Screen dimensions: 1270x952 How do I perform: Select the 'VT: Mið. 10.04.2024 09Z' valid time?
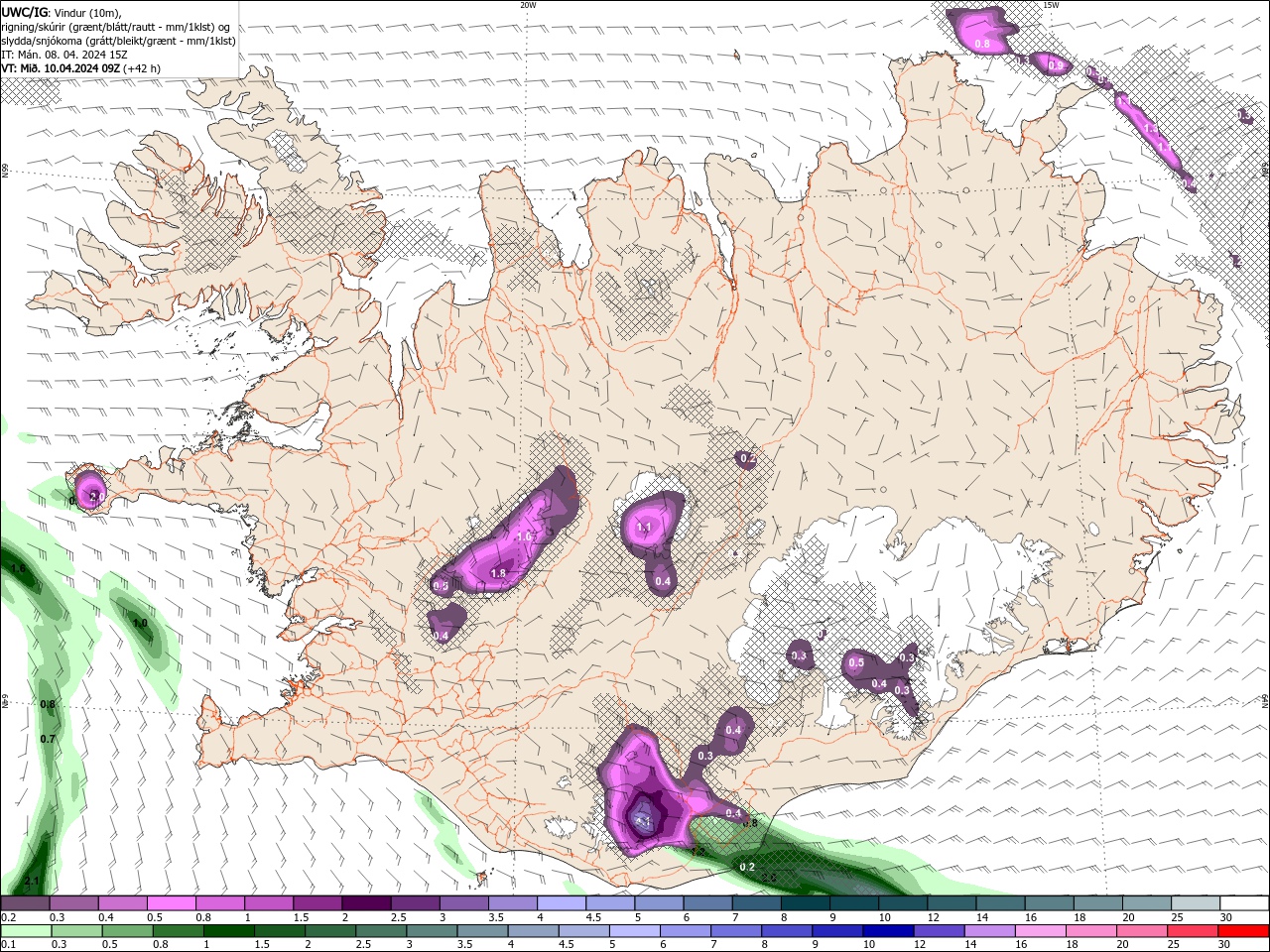click(x=62, y=68)
